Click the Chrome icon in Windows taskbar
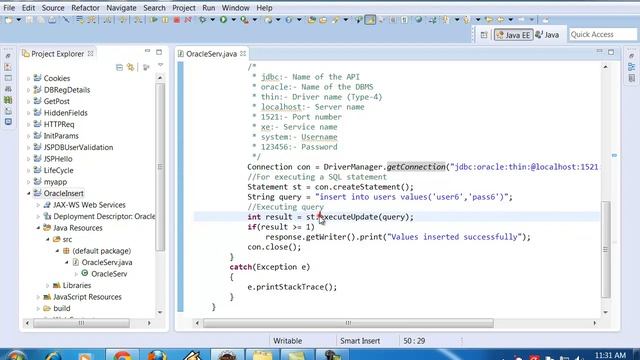Viewport: 640px width, 360px height. (122, 355)
